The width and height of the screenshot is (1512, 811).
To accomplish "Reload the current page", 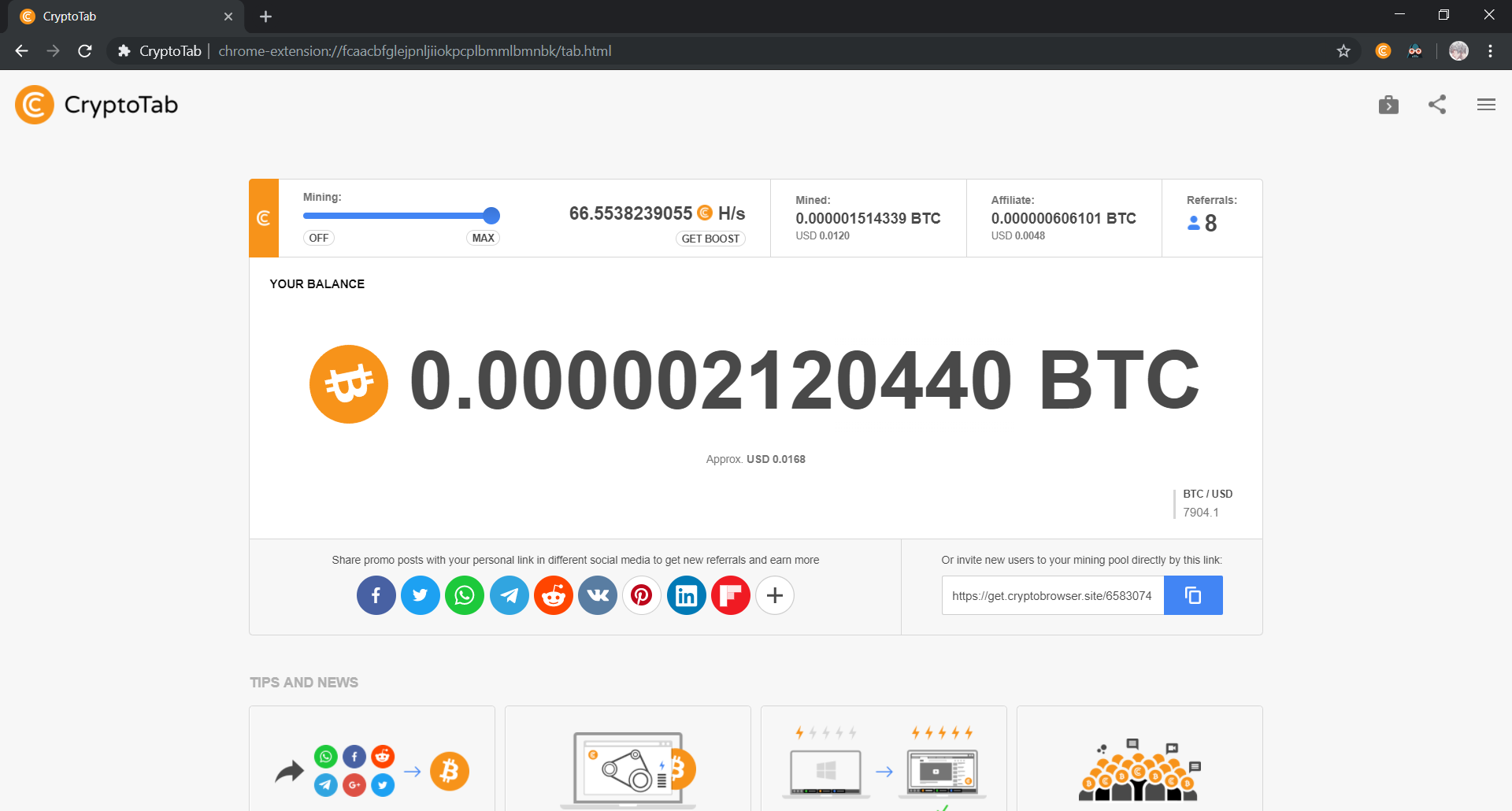I will [85, 51].
